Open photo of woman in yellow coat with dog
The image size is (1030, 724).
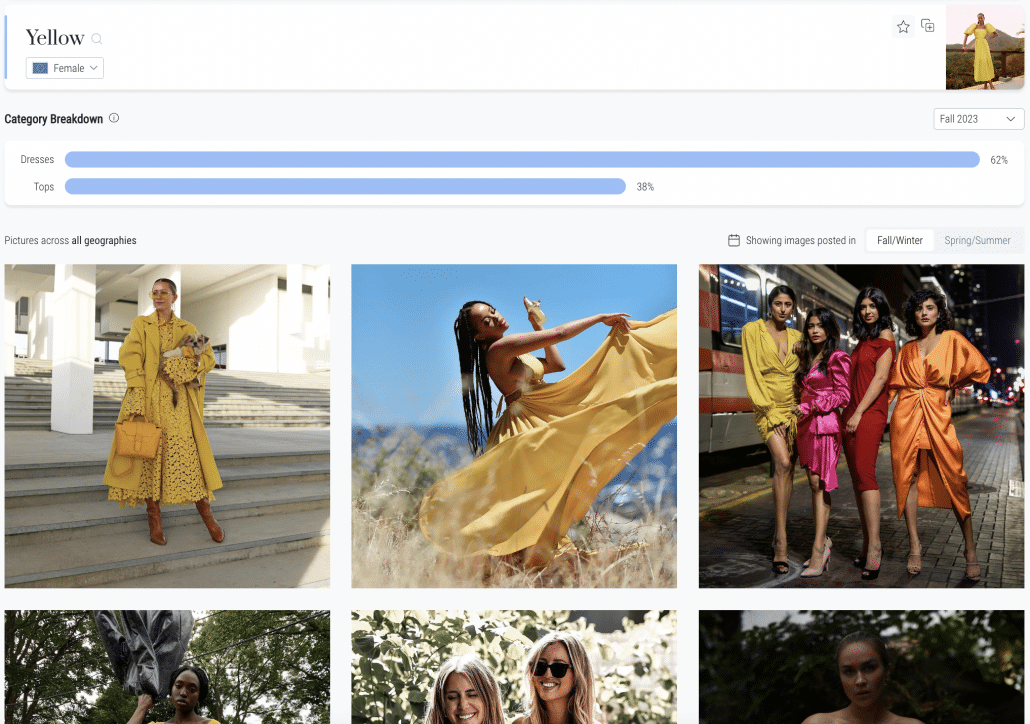(167, 426)
